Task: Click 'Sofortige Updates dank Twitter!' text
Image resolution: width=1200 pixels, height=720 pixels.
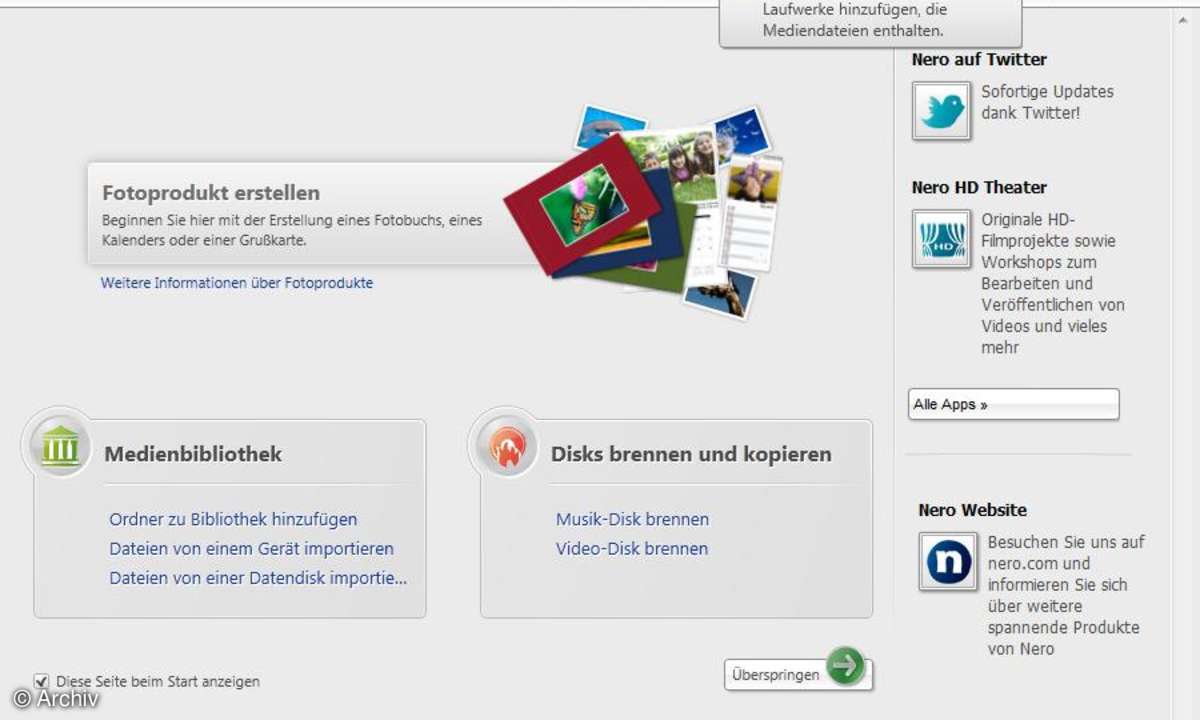Action: pyautogui.click(x=1047, y=102)
